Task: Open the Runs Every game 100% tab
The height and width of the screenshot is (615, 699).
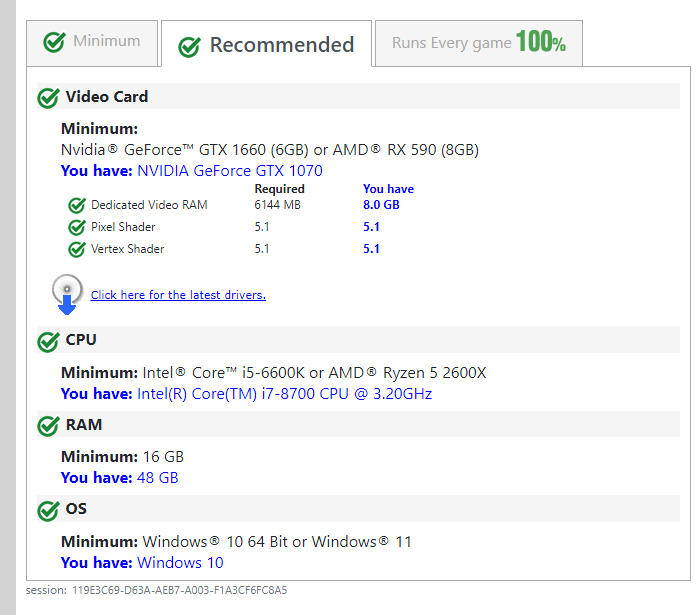Action: [x=478, y=43]
